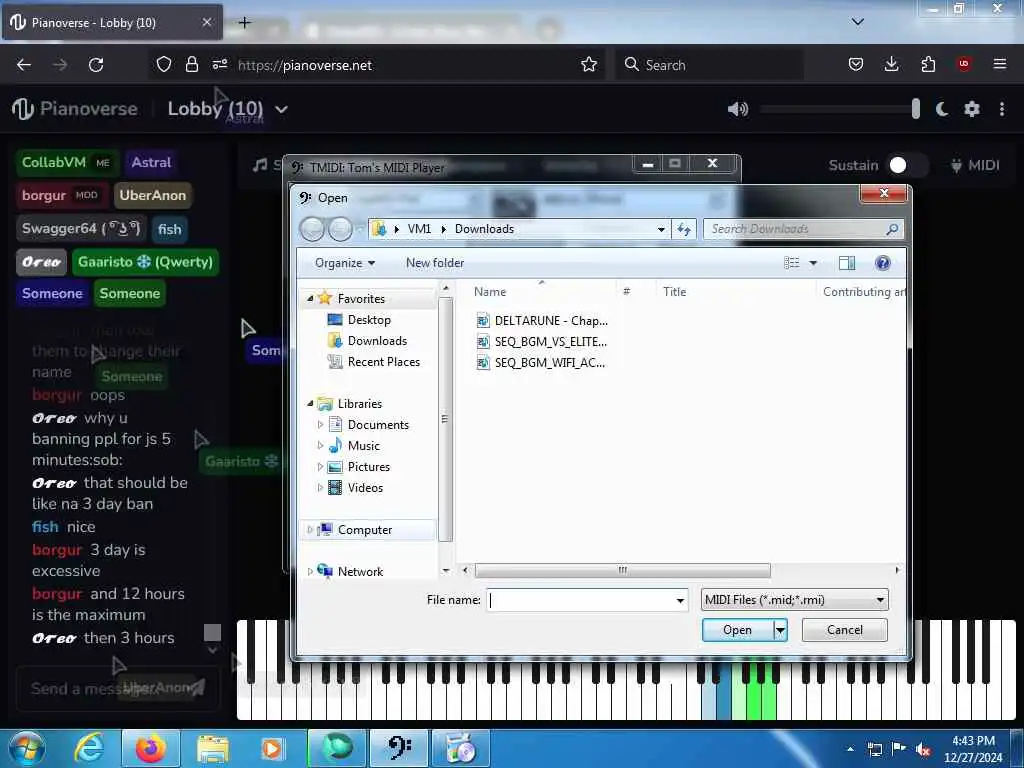Refresh the Downloads folder view

click(x=684, y=229)
